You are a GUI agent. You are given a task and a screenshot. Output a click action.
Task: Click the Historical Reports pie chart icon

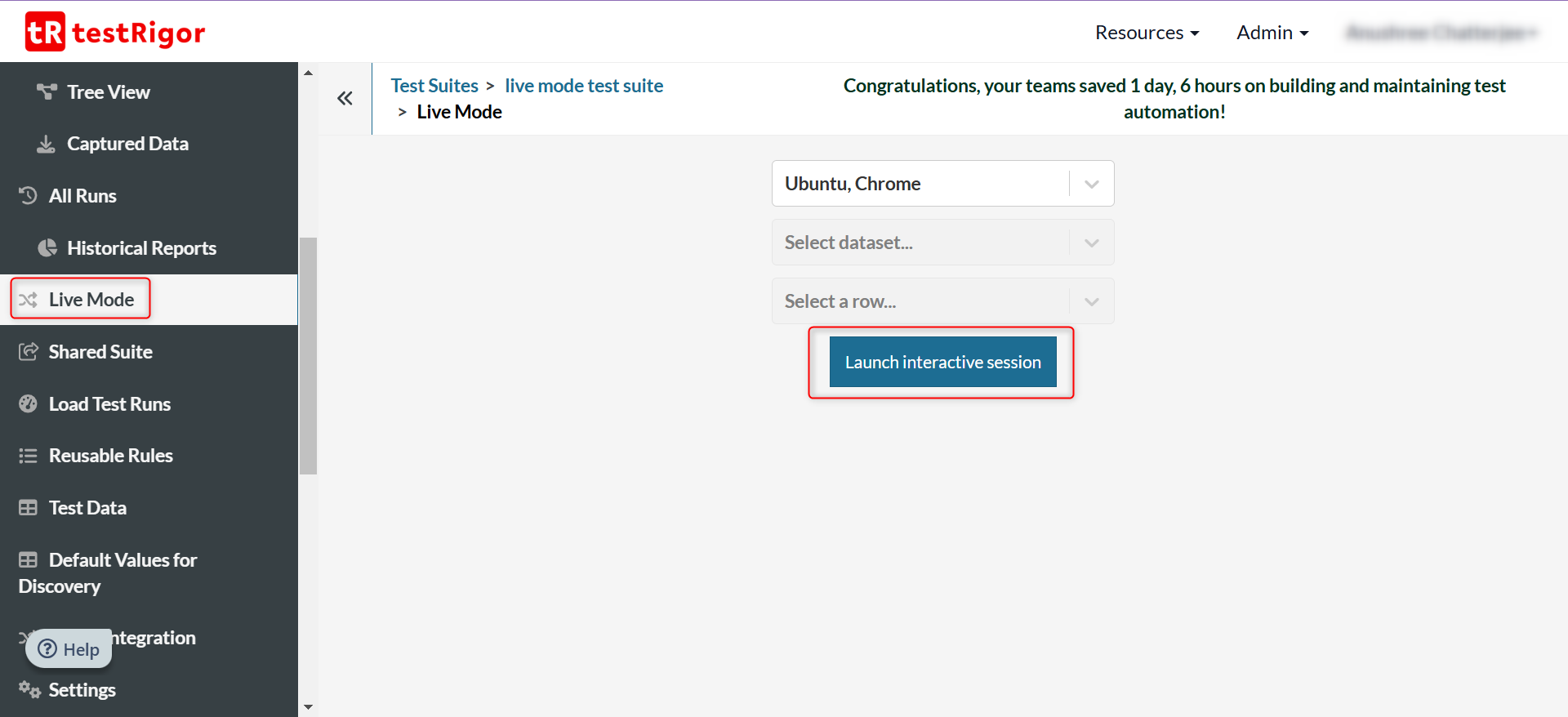click(x=47, y=248)
